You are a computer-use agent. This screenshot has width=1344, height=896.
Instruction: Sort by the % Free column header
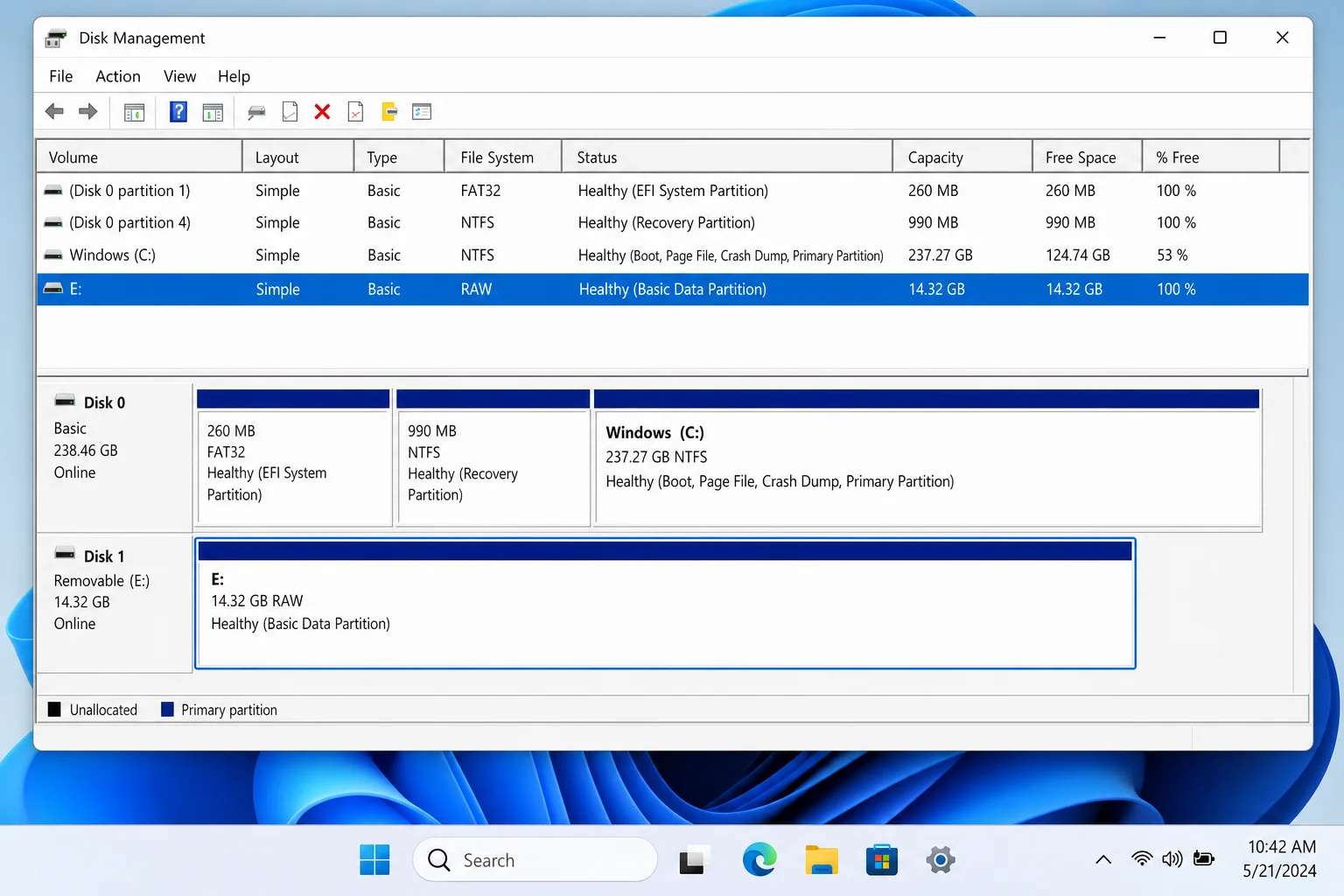(1211, 157)
